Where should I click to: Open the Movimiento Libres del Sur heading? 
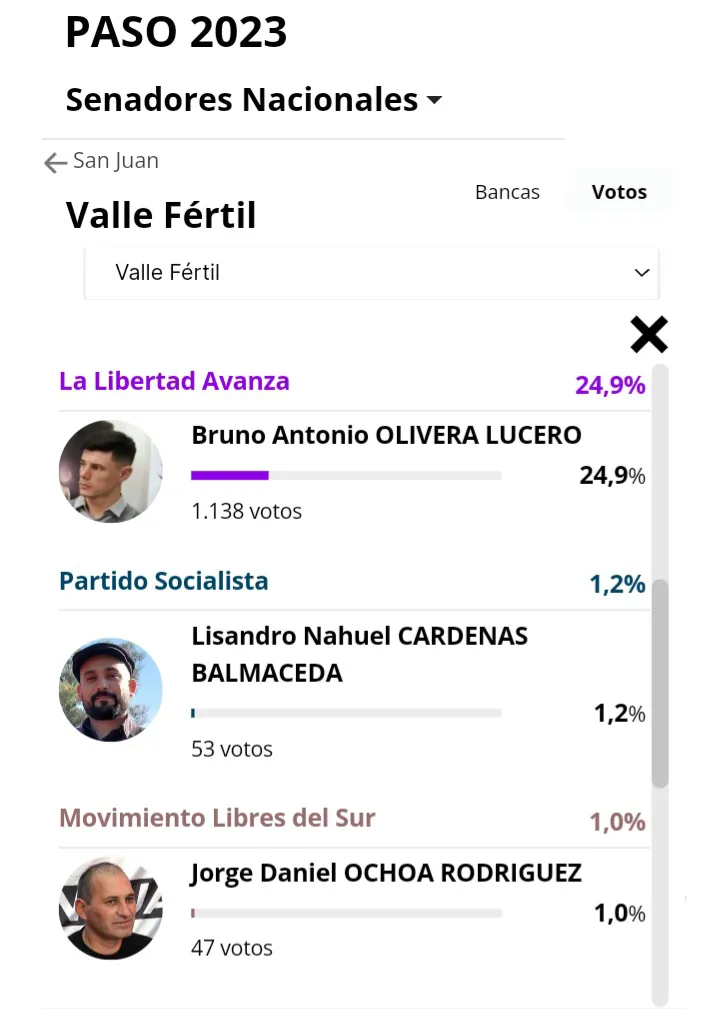[217, 818]
